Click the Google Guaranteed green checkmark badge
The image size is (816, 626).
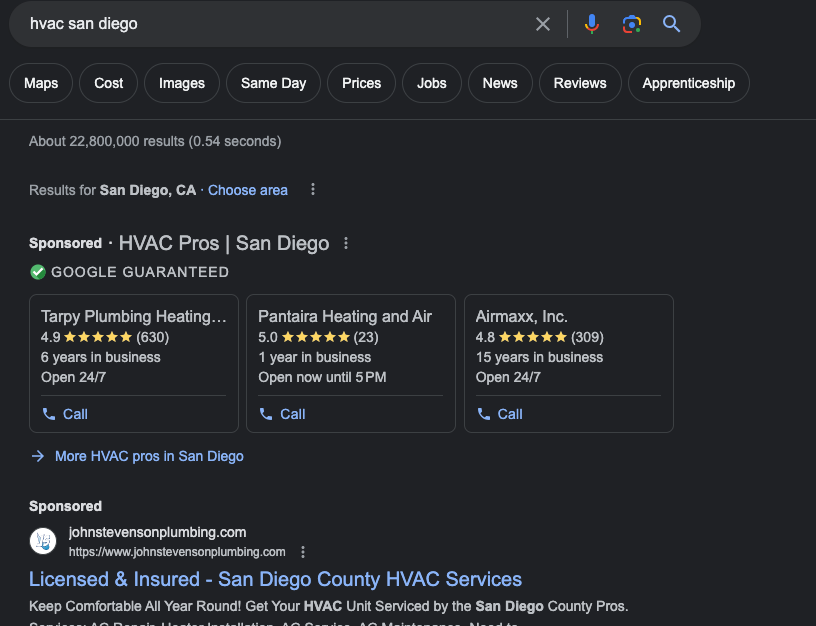pos(38,272)
